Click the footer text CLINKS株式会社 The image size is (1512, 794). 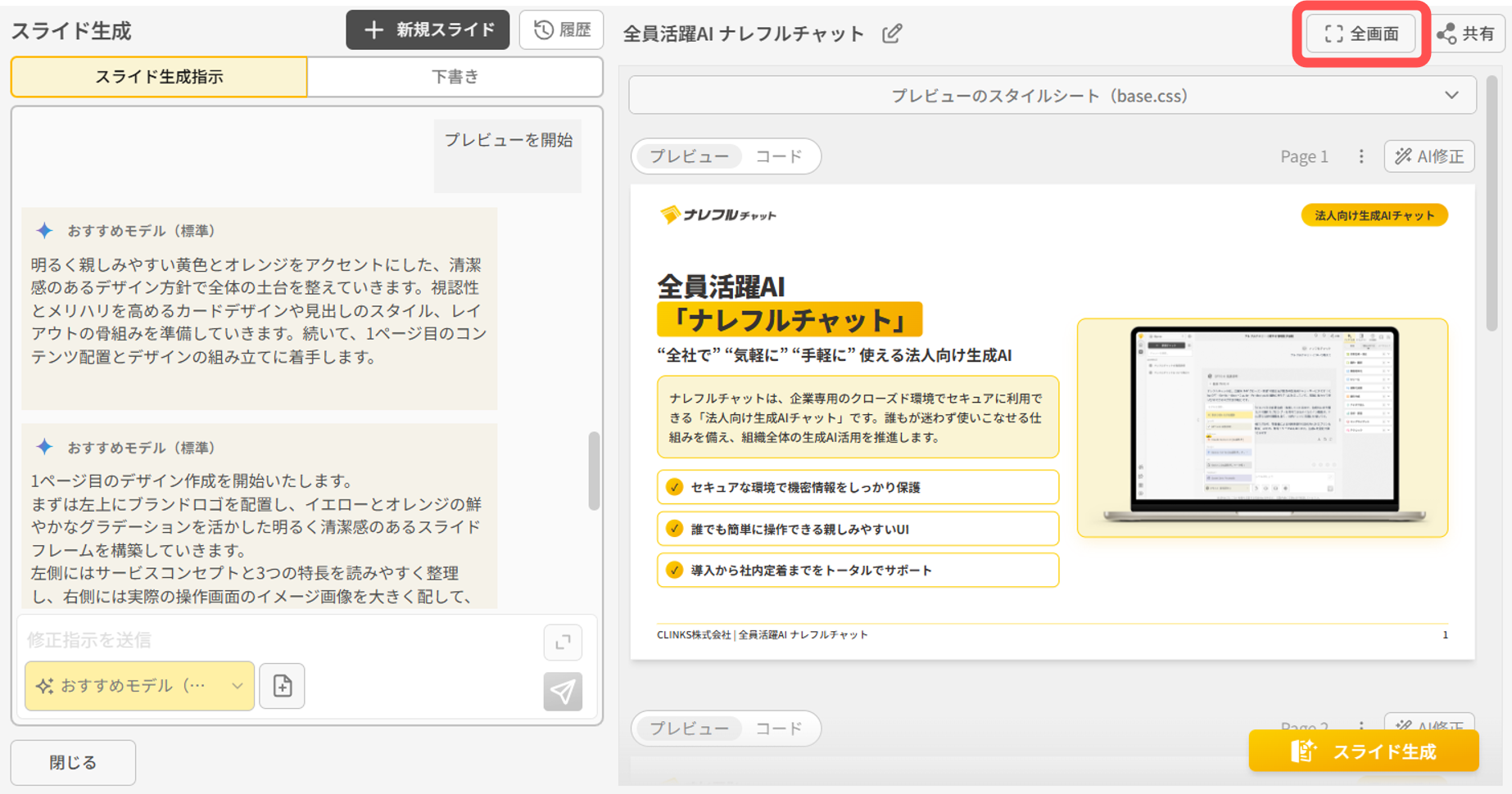[694, 634]
